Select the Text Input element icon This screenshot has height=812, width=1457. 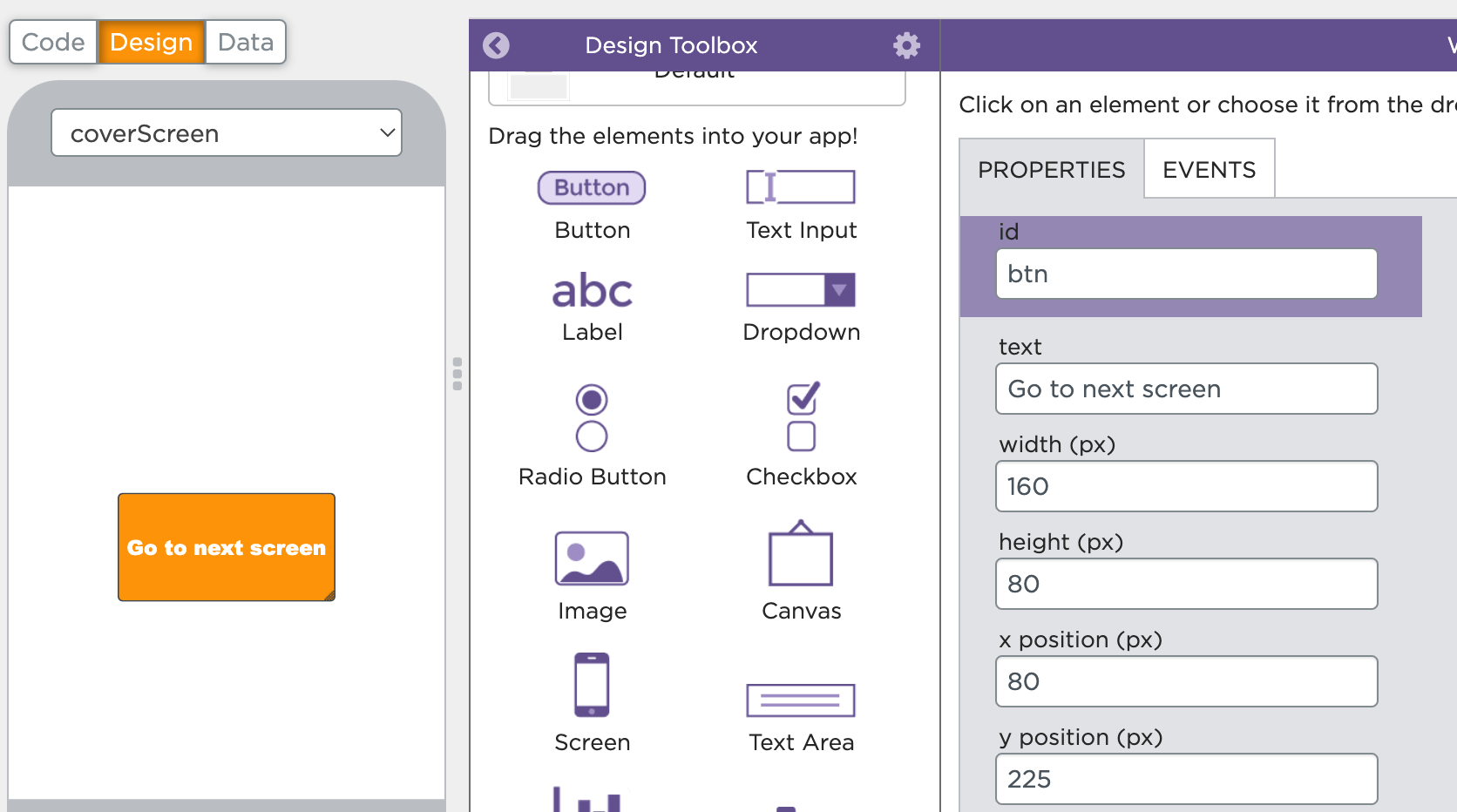[801, 186]
